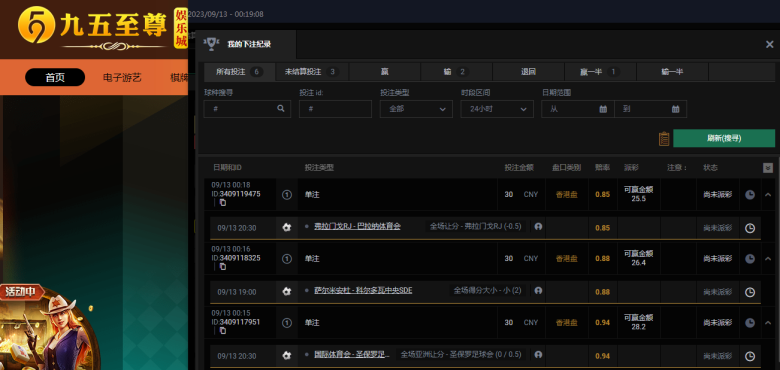Click the circled 1 icon in bet 3409118325 row

tap(287, 259)
